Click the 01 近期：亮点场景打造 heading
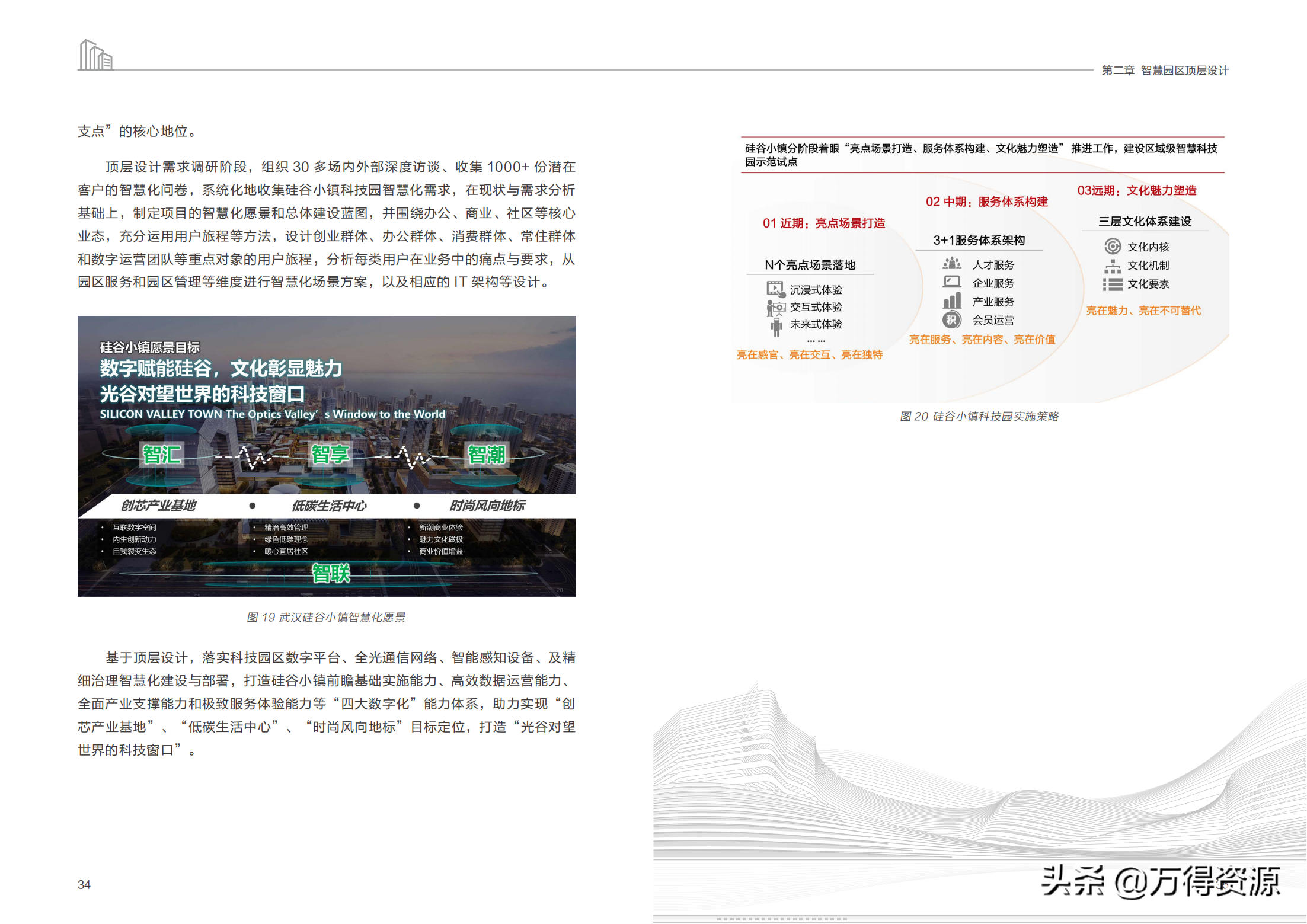1307x924 pixels. pyautogui.click(x=823, y=223)
